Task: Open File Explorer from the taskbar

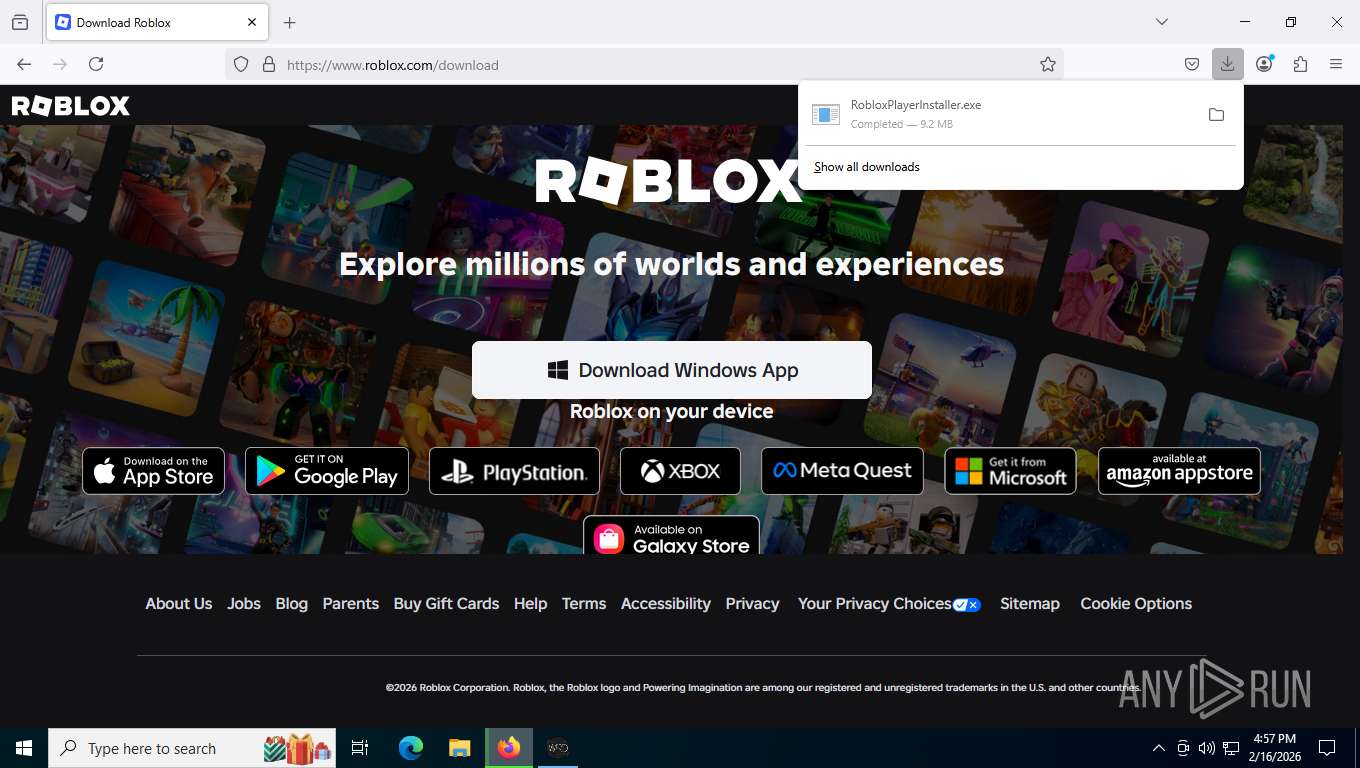Action: coord(459,748)
